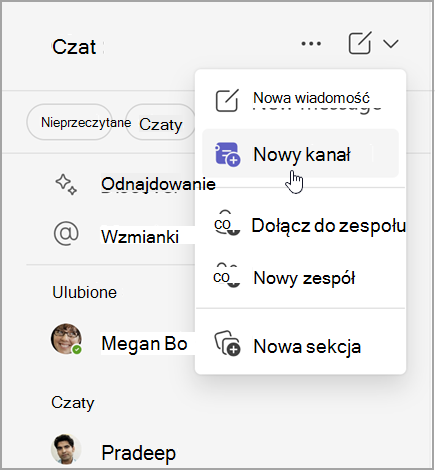The width and height of the screenshot is (435, 470).
Task: Open the more options ellipsis menu
Action: point(311,43)
